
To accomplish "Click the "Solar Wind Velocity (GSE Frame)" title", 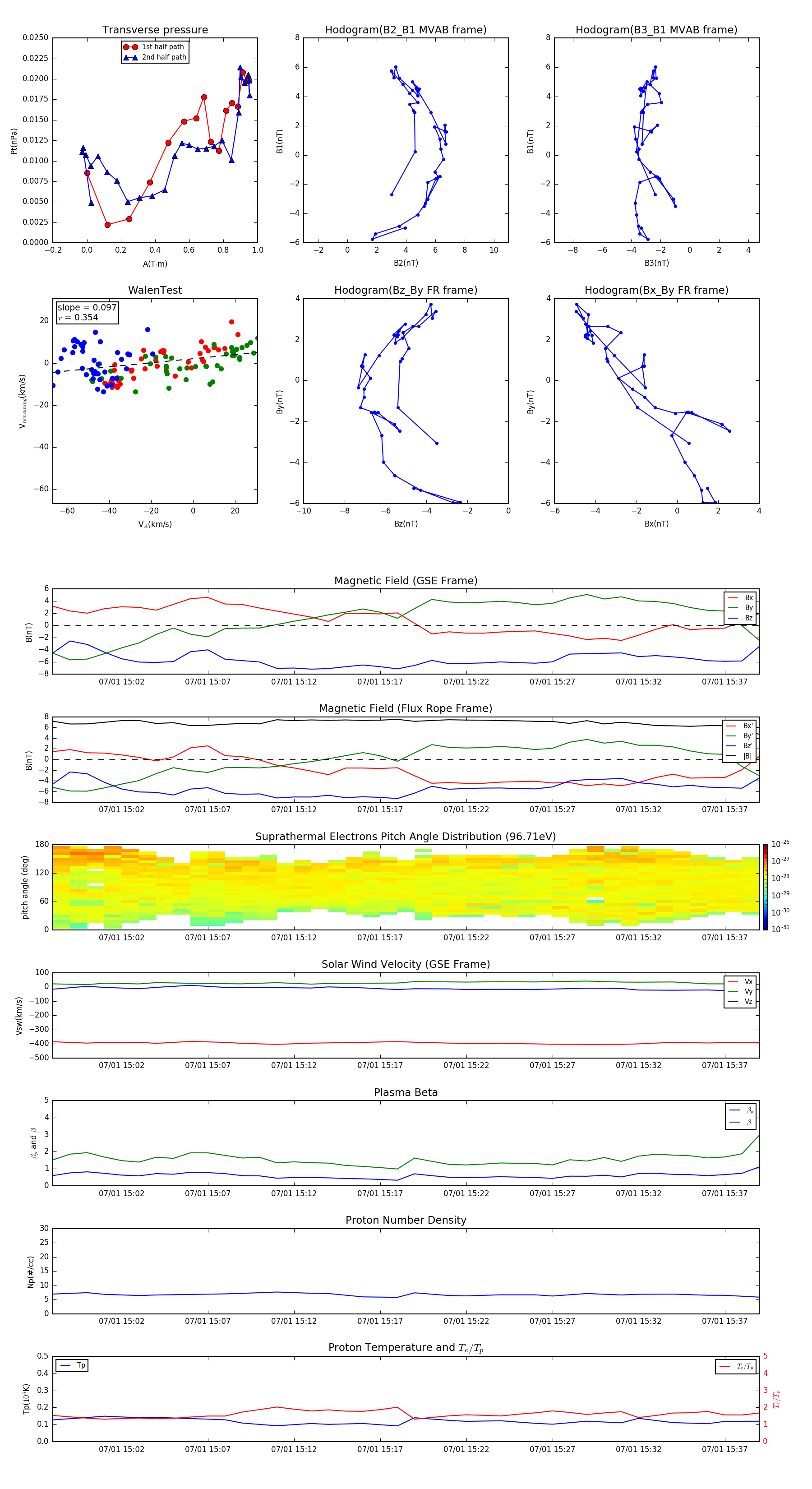I will coord(406,965).
